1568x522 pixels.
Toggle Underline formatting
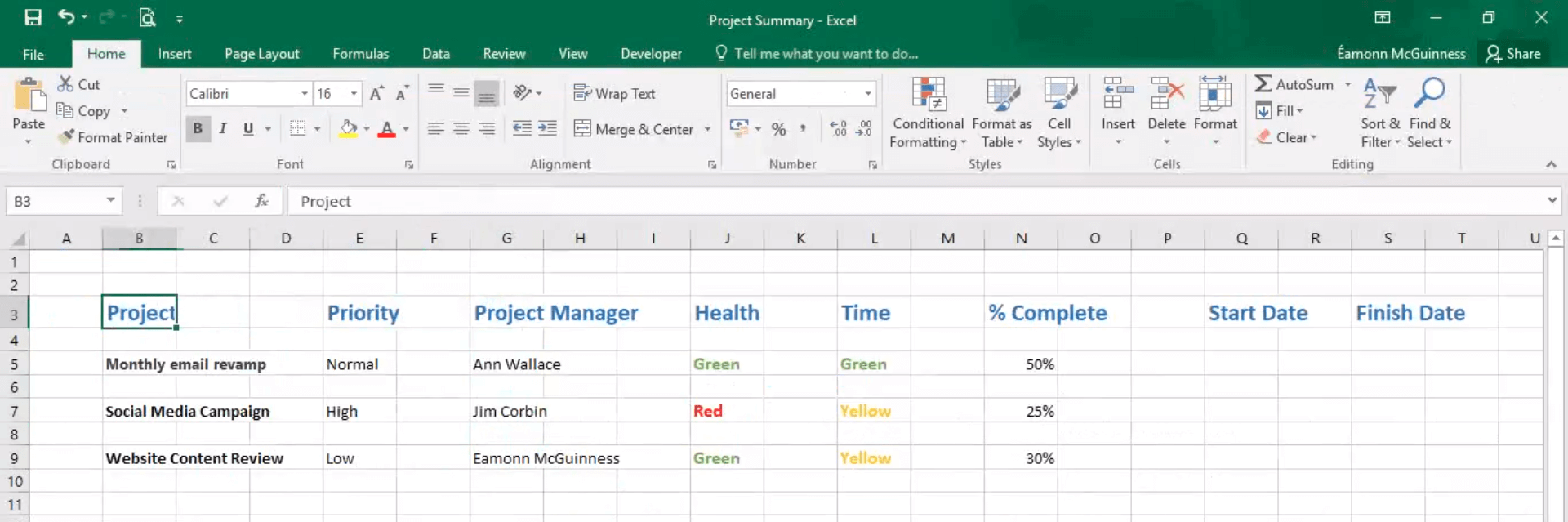click(x=248, y=128)
